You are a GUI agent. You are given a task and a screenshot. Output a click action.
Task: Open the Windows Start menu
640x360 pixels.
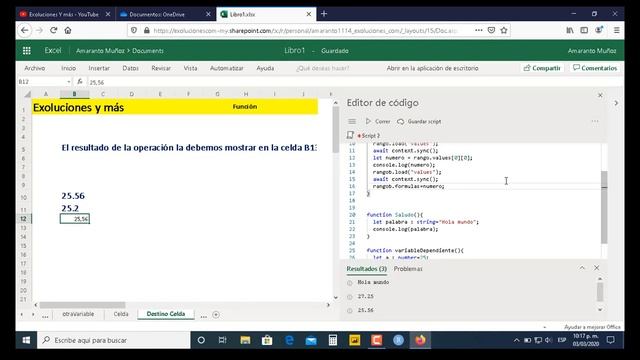26,340
